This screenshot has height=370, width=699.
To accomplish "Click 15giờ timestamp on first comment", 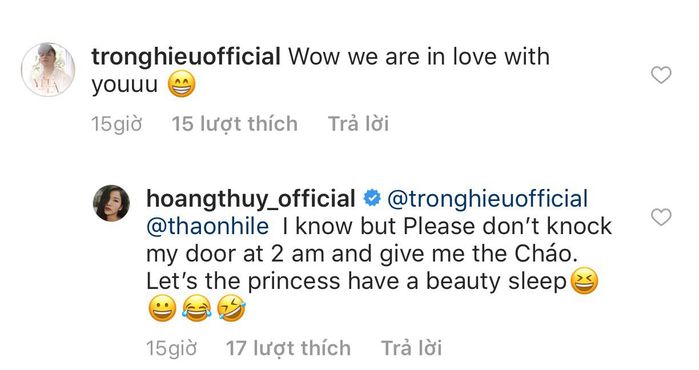I will pos(117,124).
